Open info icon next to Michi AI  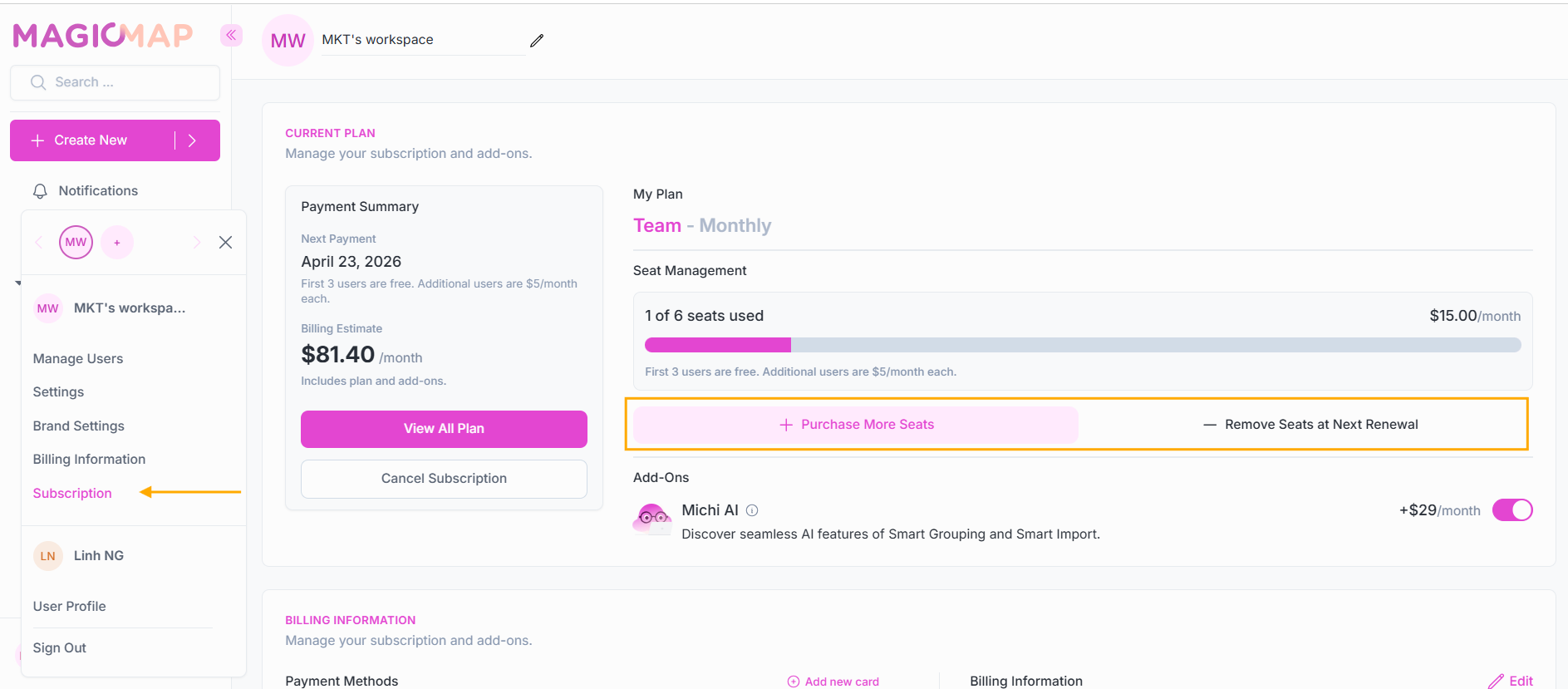click(x=752, y=510)
